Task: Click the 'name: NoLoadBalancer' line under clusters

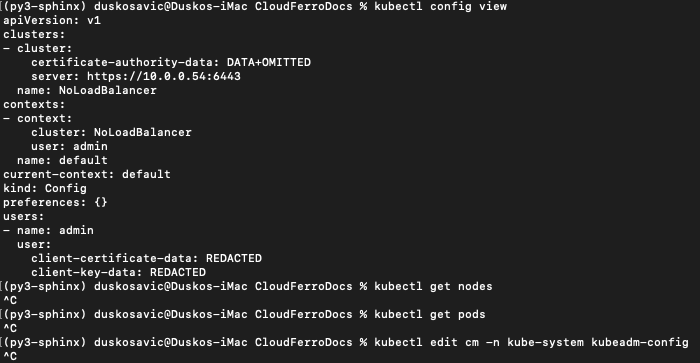Action: [87, 90]
